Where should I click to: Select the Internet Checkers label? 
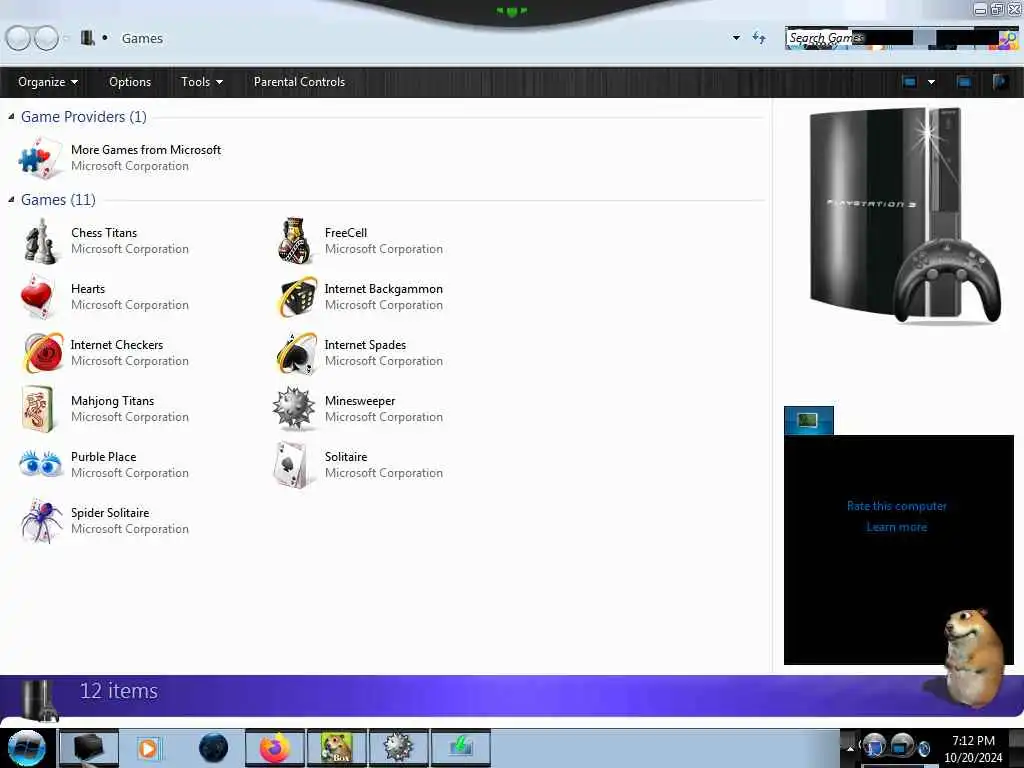pos(117,345)
